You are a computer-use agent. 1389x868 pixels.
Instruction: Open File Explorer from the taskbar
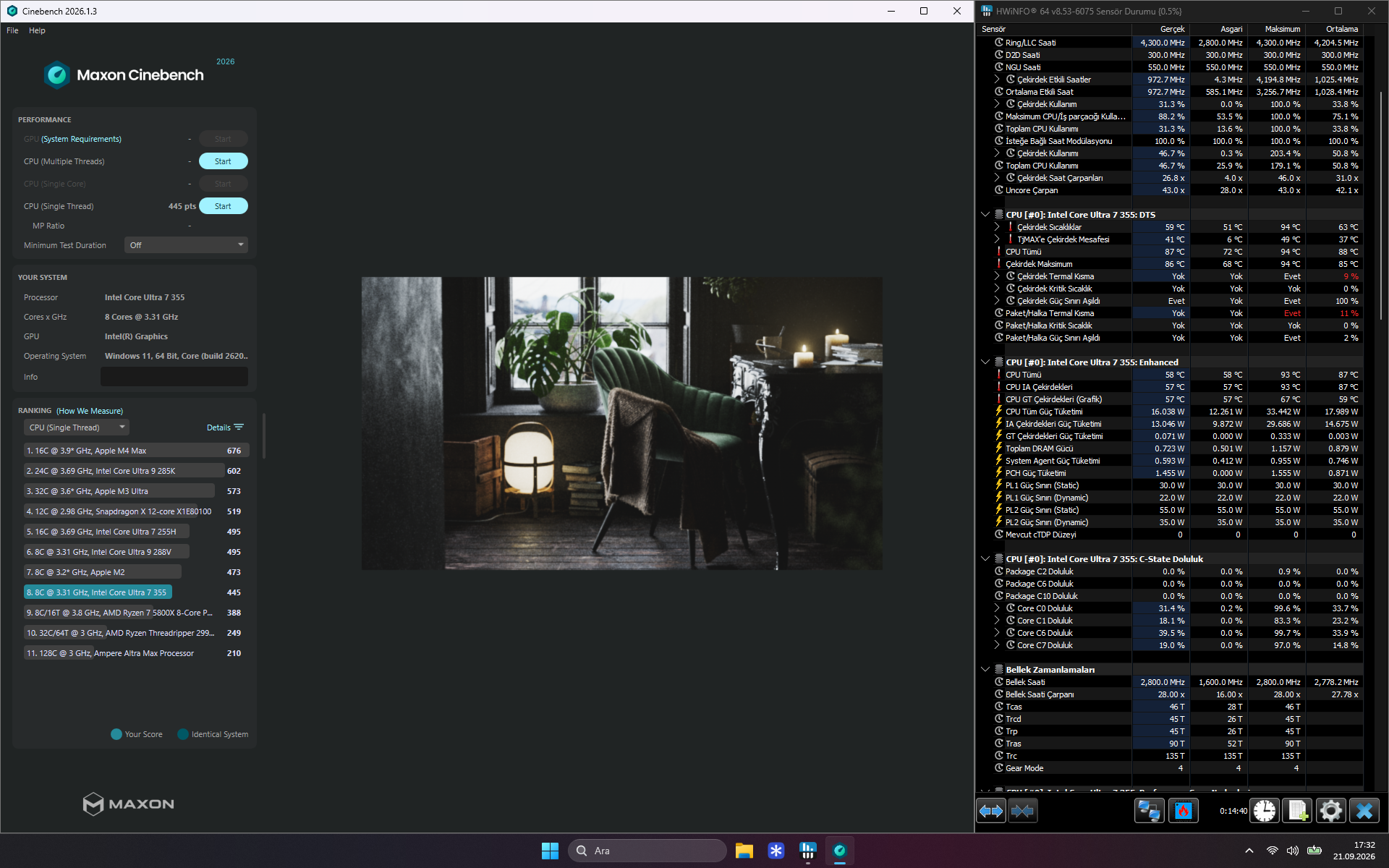(744, 851)
